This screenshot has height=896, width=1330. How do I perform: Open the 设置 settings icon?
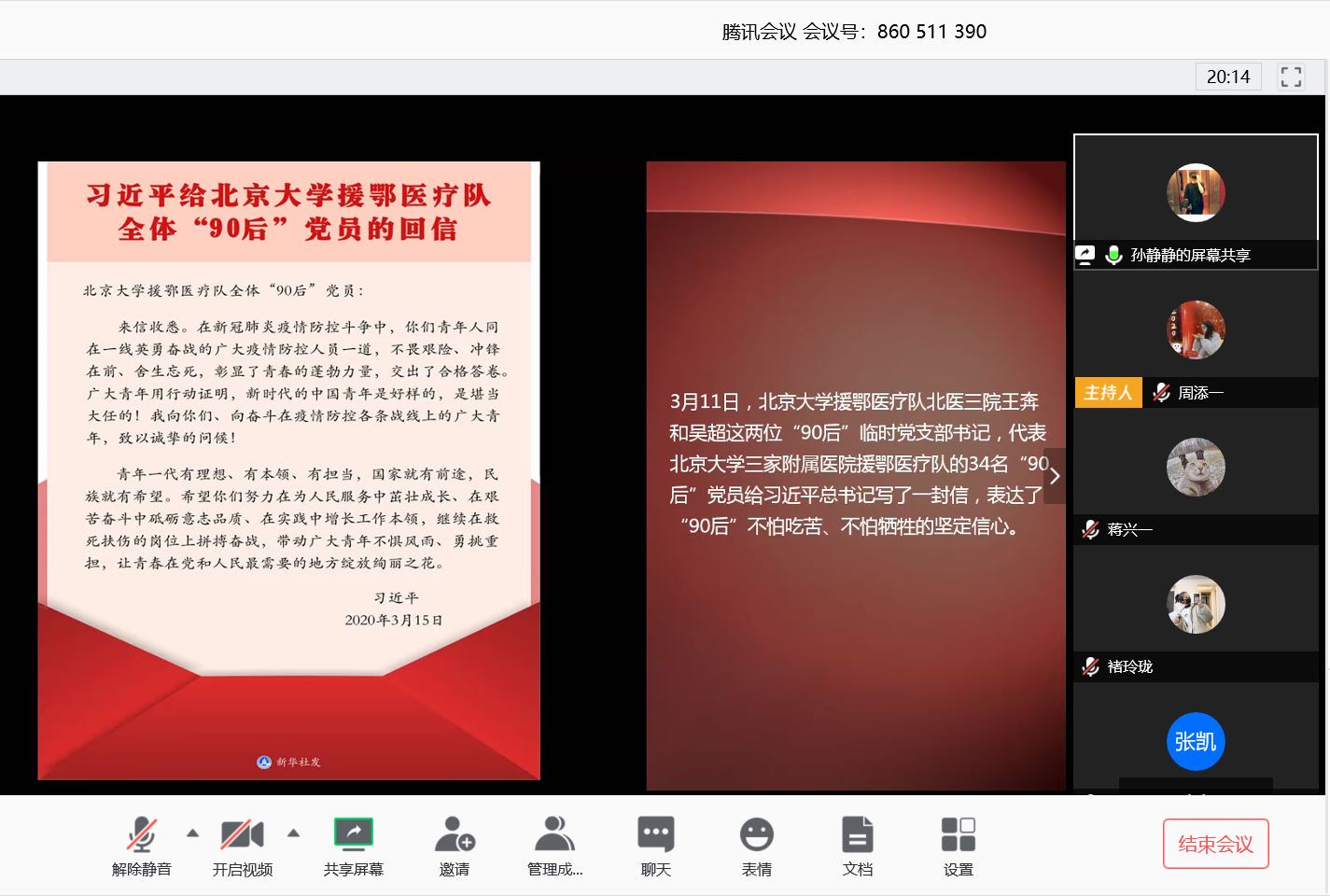(958, 833)
